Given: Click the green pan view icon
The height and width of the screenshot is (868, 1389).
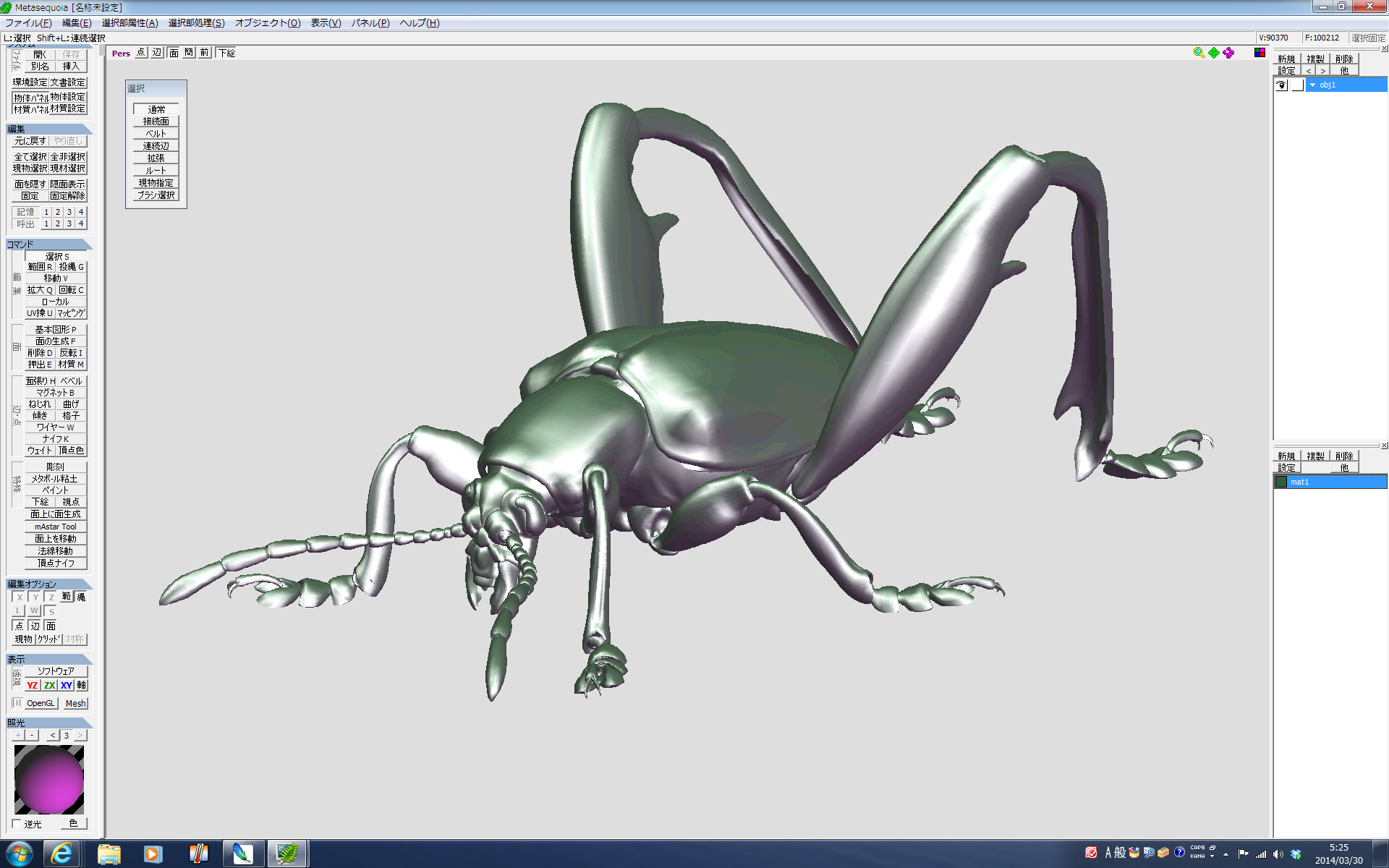Looking at the screenshot, I should [1214, 53].
